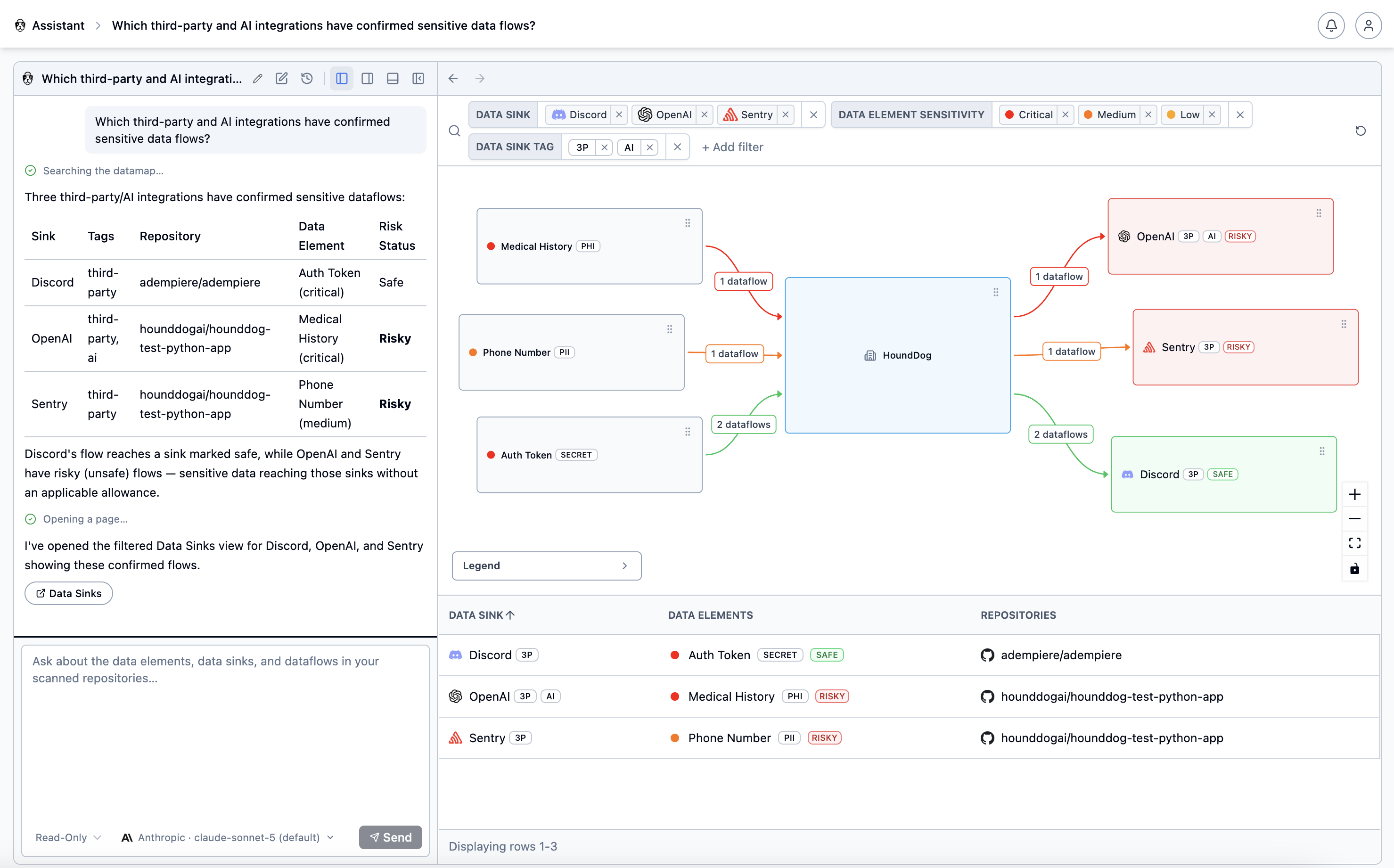Screen dimensions: 1394x868
Task: Click Phone Number in the table
Action: (729, 737)
